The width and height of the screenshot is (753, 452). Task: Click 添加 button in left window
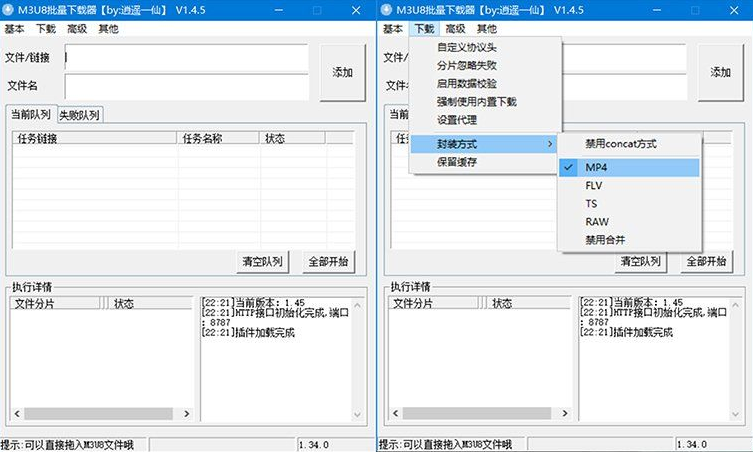coord(342,73)
